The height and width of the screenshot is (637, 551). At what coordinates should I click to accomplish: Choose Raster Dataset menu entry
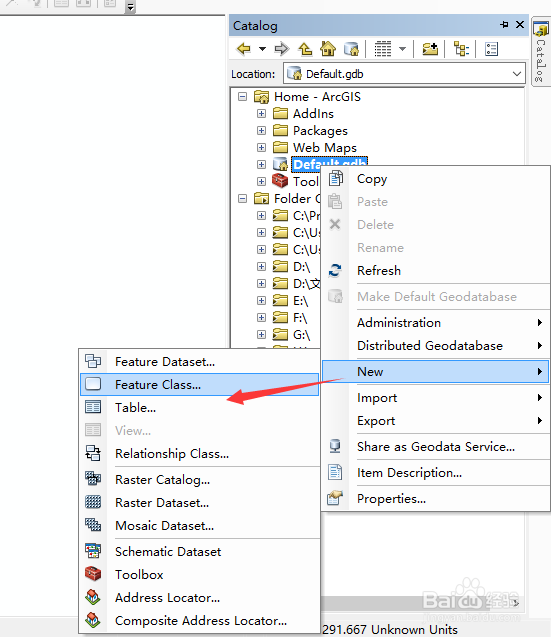pyautogui.click(x=200, y=503)
